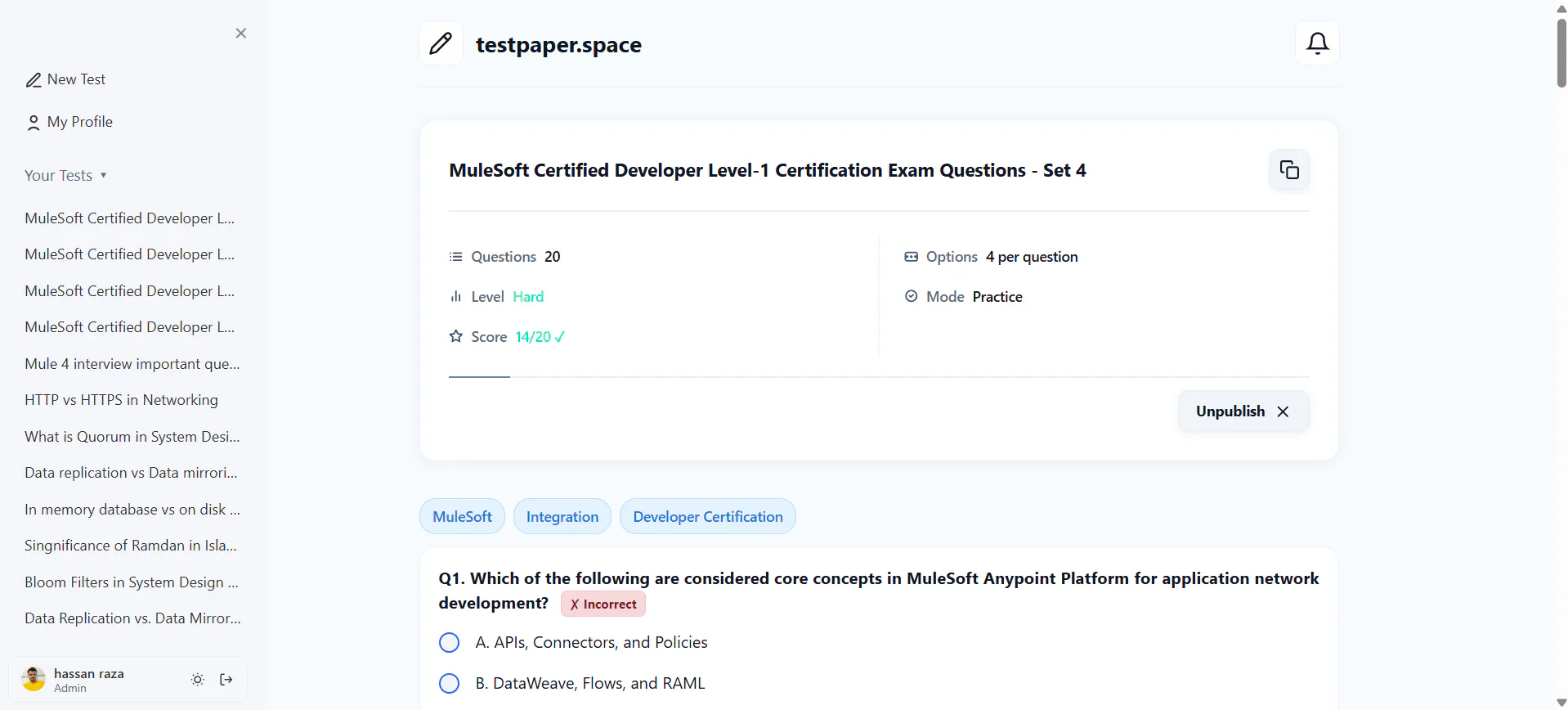1568x710 pixels.
Task: Click the test title ending 'Set 4'
Action: 768,170
